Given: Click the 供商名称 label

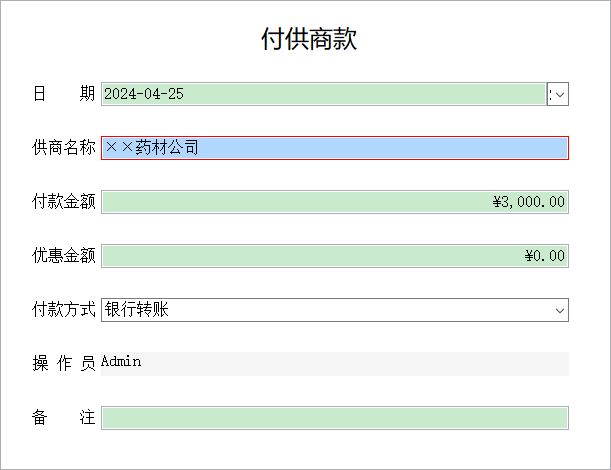Looking at the screenshot, I should click(63, 148).
